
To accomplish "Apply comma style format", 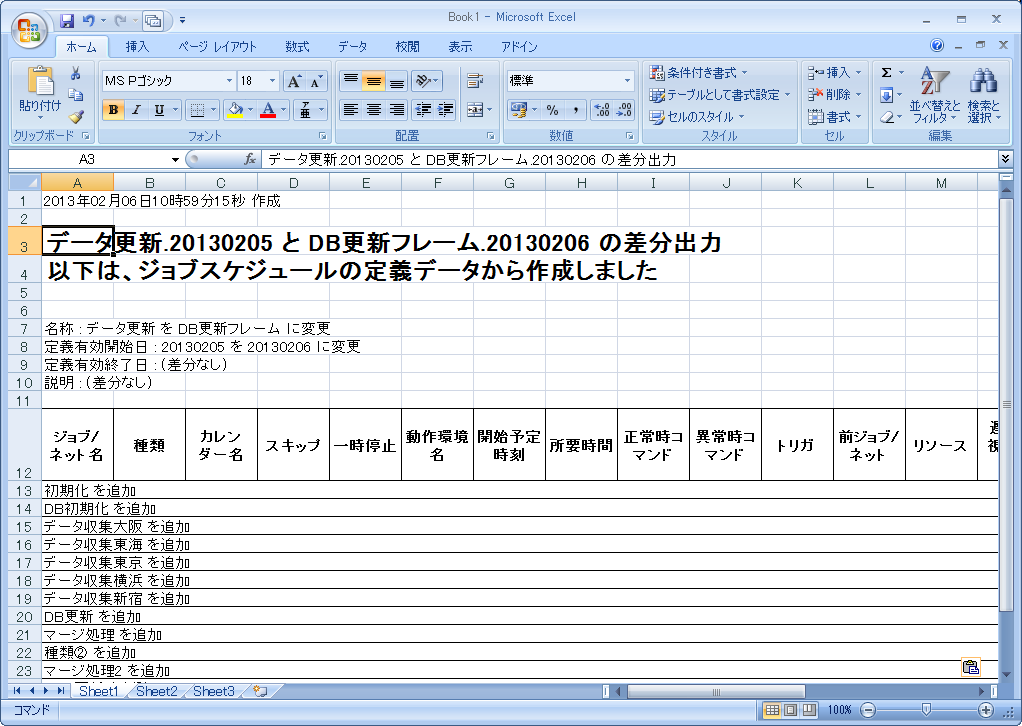I will pos(576,110).
